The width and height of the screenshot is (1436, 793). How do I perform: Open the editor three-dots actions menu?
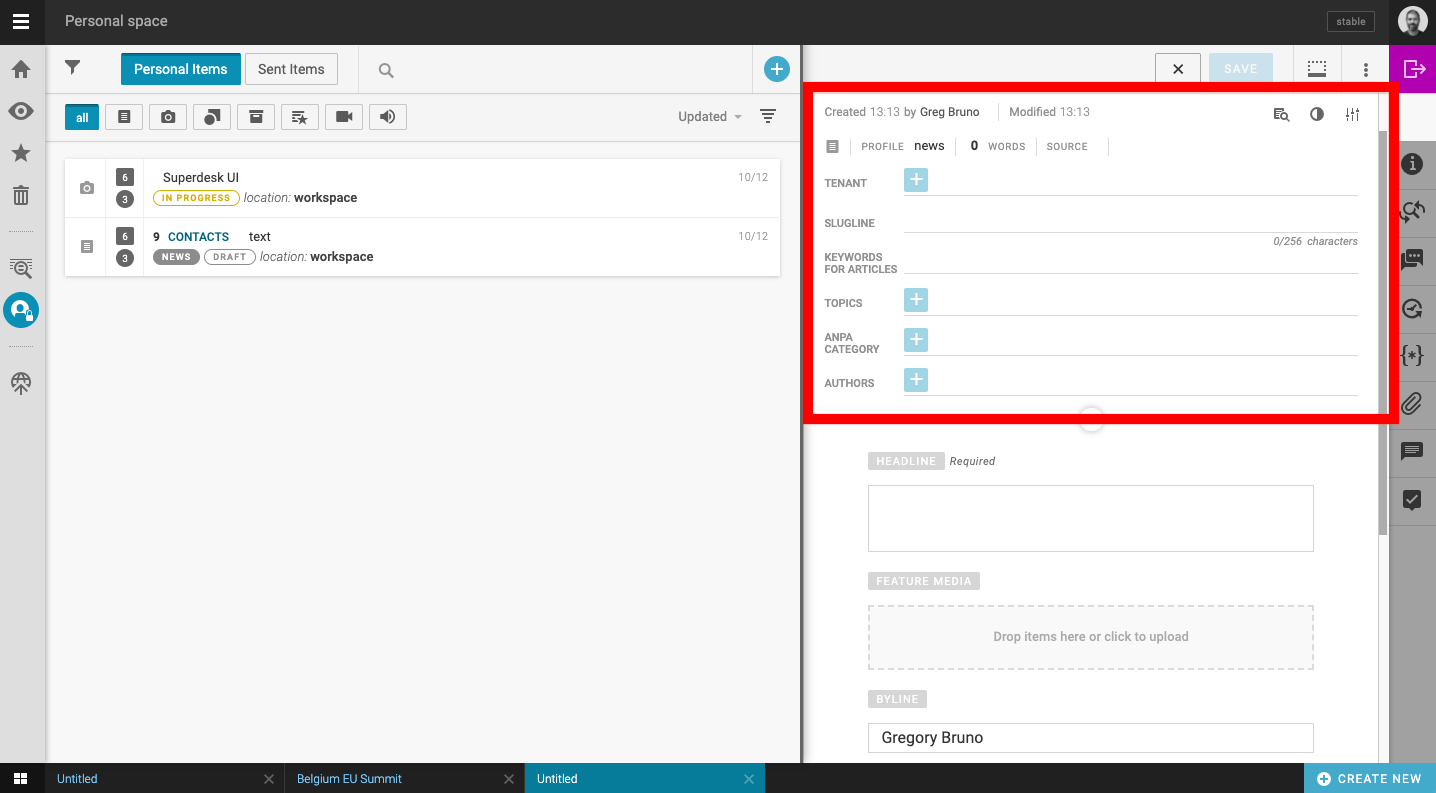click(x=1366, y=70)
